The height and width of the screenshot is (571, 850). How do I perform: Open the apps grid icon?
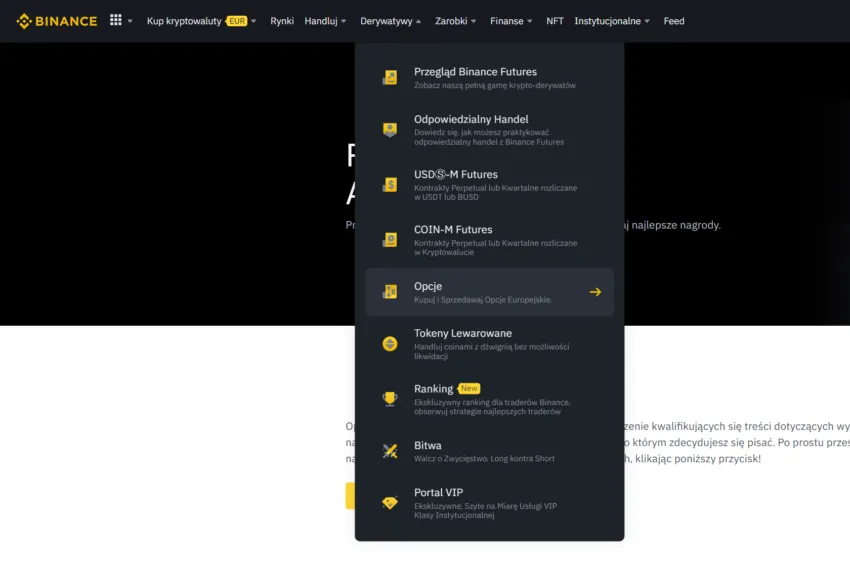pyautogui.click(x=115, y=20)
